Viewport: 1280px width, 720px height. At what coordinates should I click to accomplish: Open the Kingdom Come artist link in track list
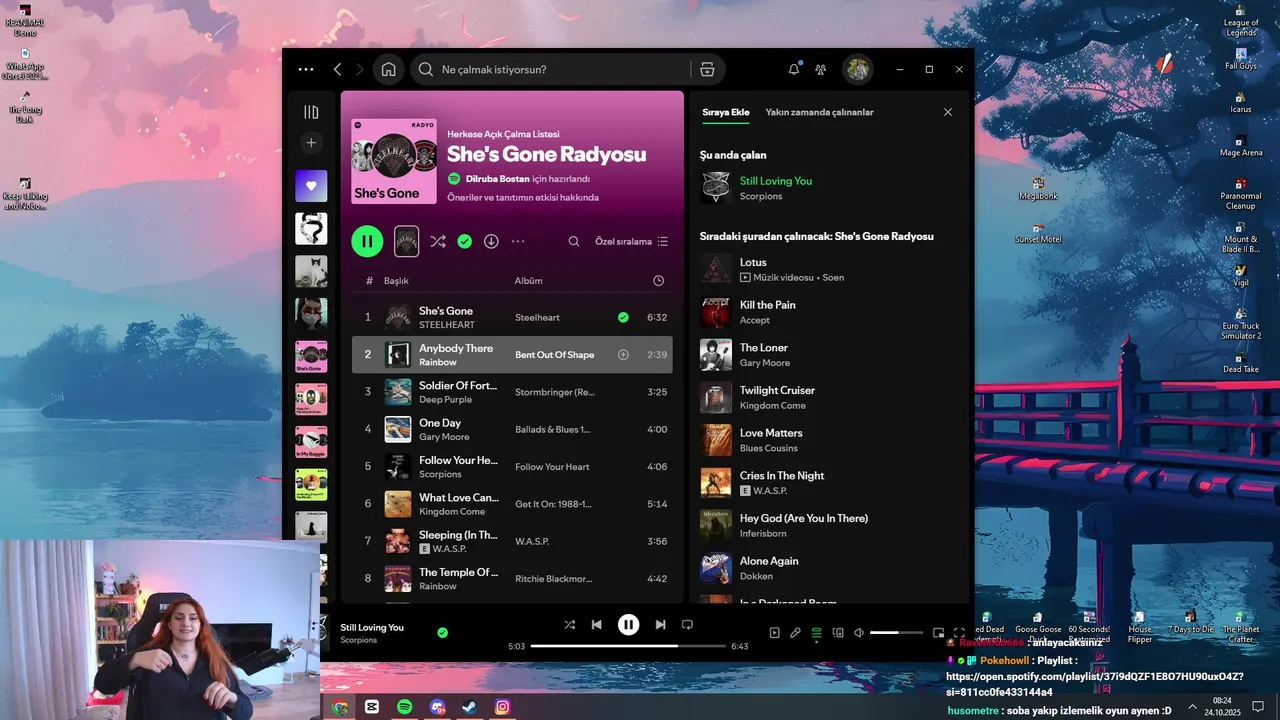(x=452, y=512)
